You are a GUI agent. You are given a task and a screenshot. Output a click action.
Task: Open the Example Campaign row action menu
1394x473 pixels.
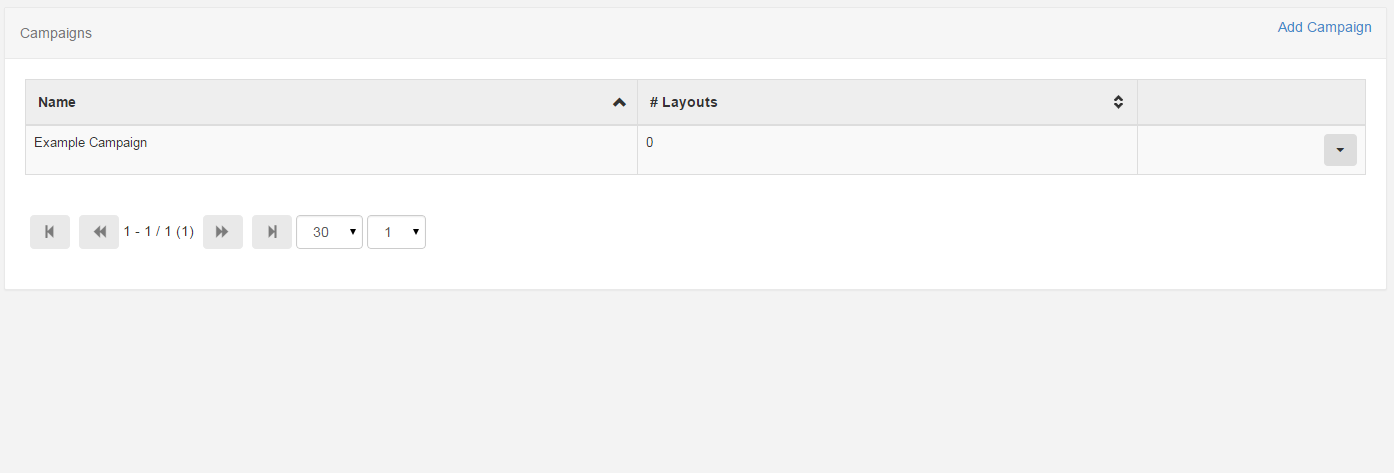pyautogui.click(x=1340, y=150)
